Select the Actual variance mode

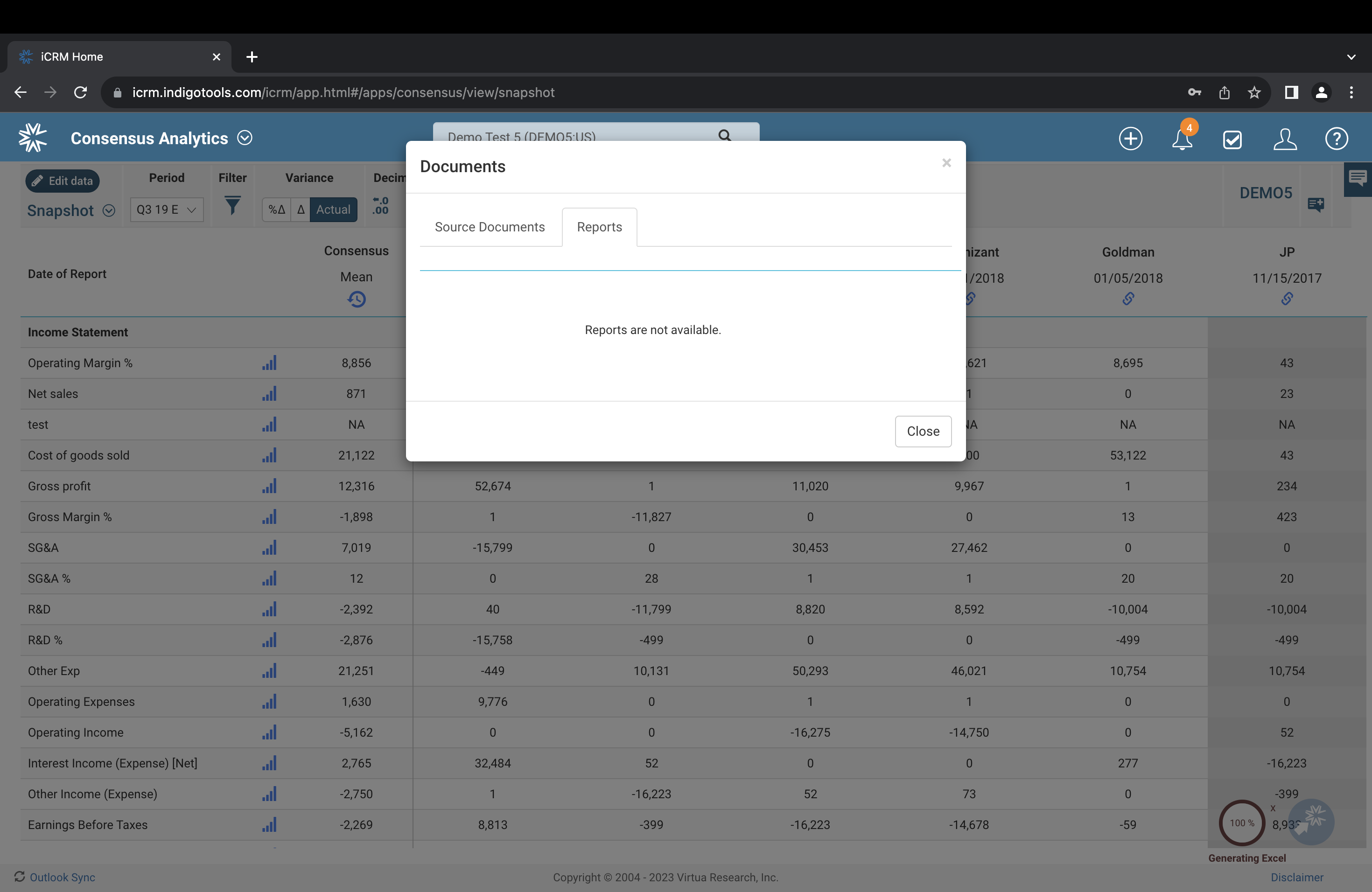pyautogui.click(x=333, y=210)
